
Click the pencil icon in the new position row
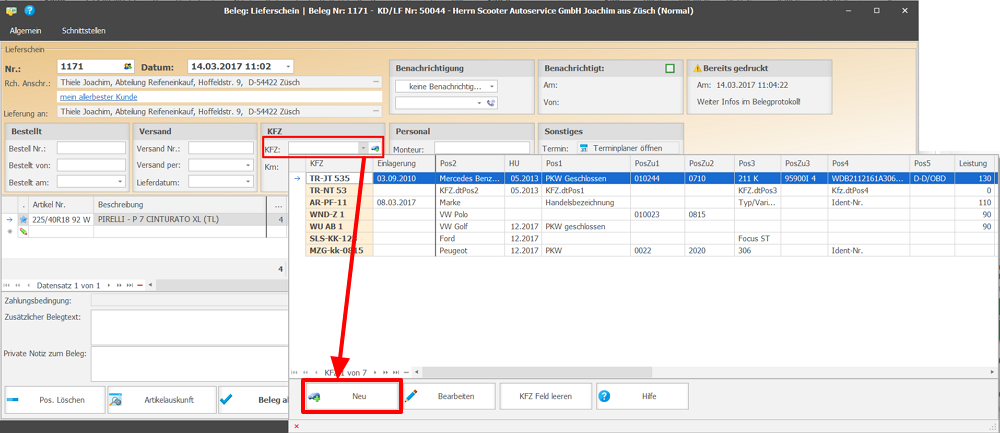pyautogui.click(x=23, y=231)
